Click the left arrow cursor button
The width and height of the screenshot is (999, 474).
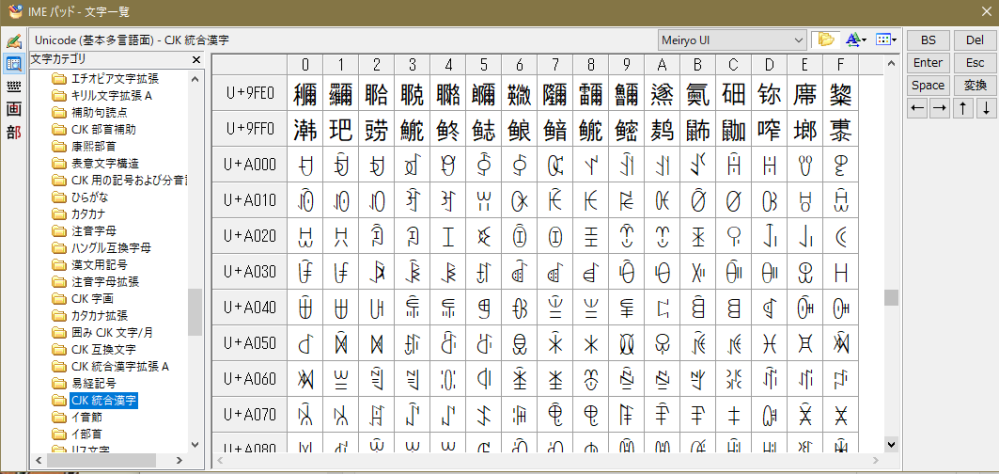pyautogui.click(x=917, y=108)
